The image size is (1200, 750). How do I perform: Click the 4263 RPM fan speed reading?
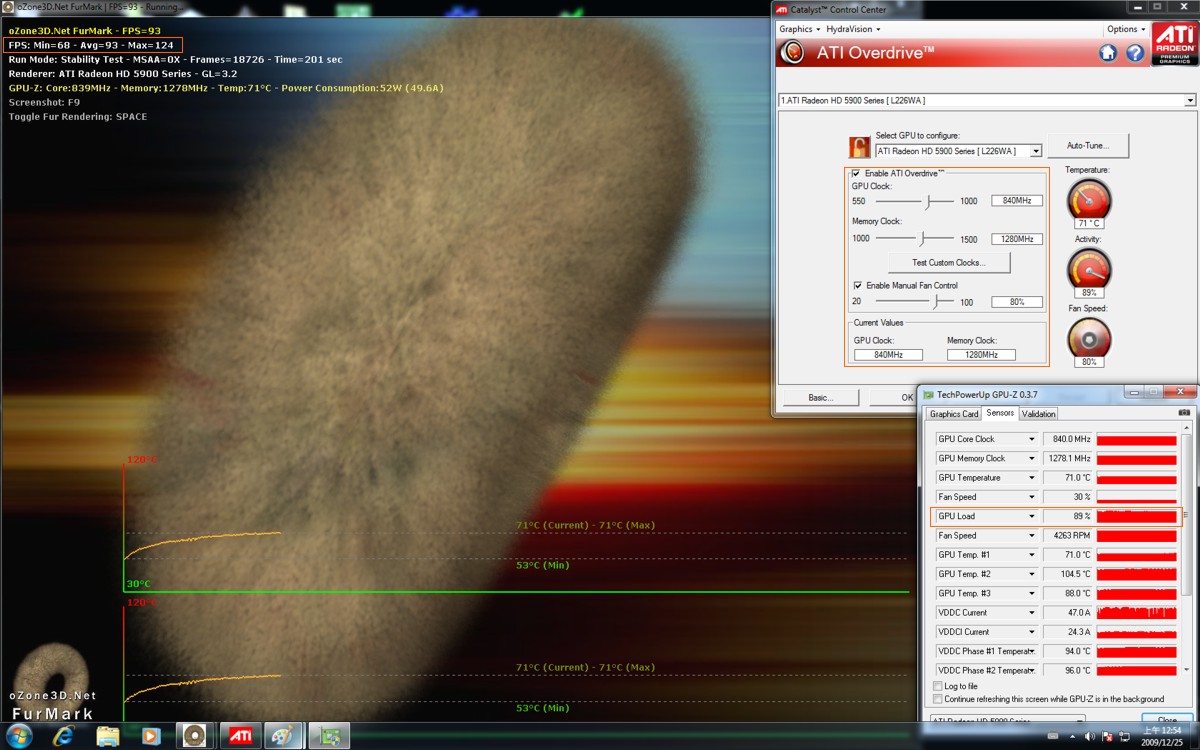[x=1067, y=535]
